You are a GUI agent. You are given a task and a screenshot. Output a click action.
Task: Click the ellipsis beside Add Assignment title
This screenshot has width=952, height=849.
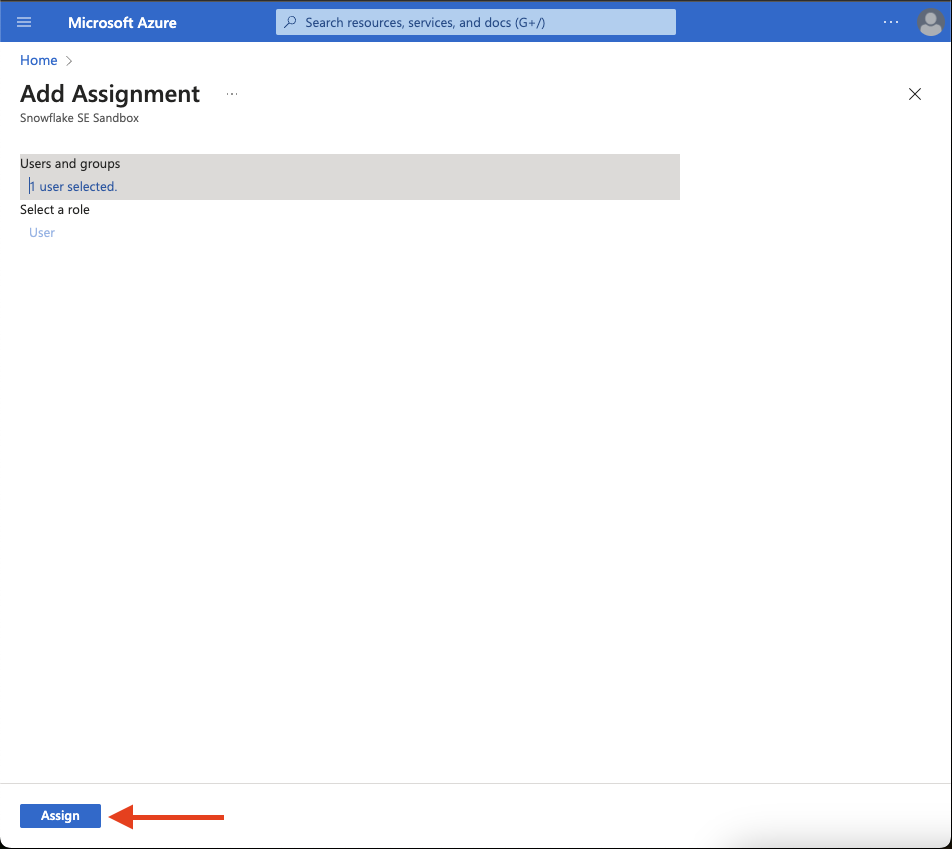click(232, 94)
